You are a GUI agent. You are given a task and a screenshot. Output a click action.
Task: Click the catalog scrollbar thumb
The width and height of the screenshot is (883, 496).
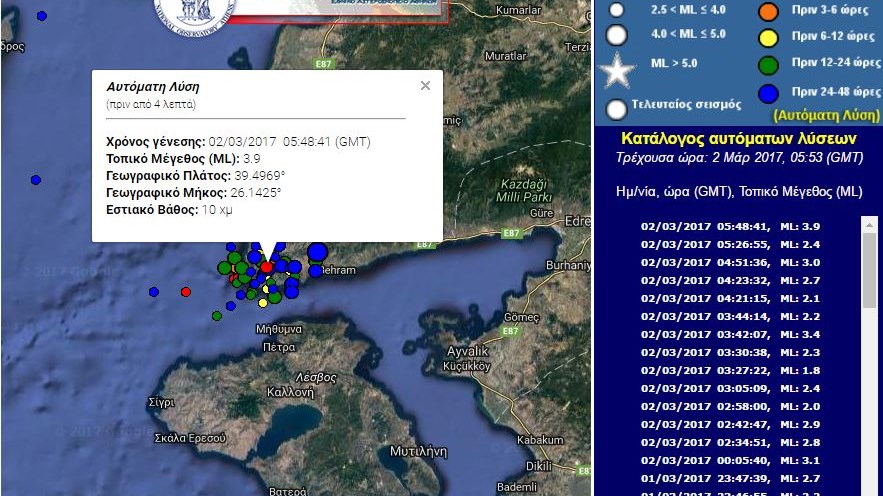[x=869, y=270]
